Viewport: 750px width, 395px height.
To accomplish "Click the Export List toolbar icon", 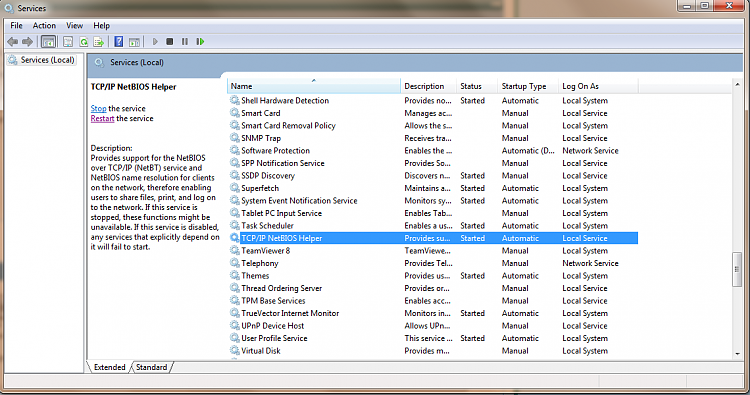I will click(99, 42).
